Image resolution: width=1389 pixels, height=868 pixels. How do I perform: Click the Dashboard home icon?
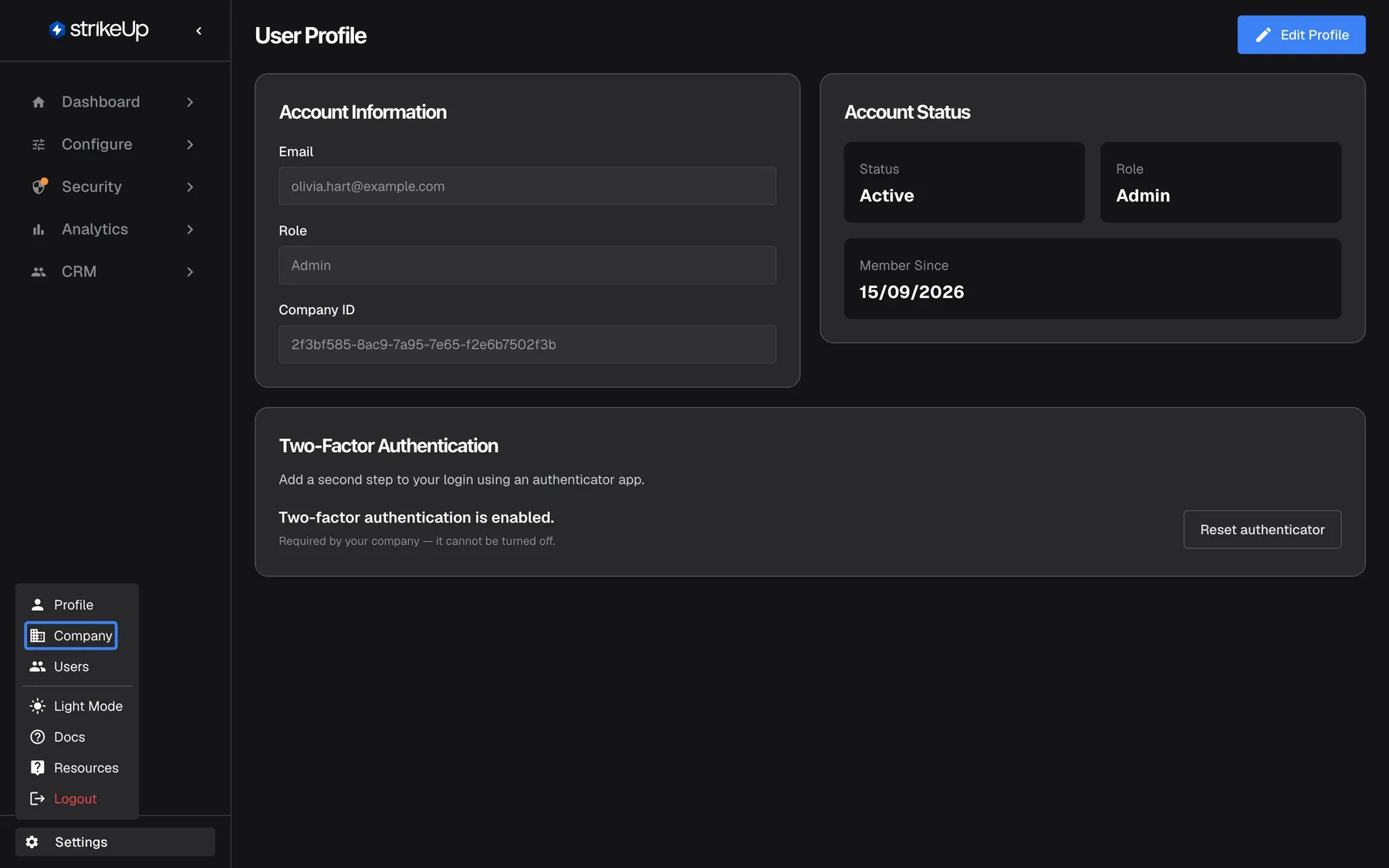click(39, 102)
